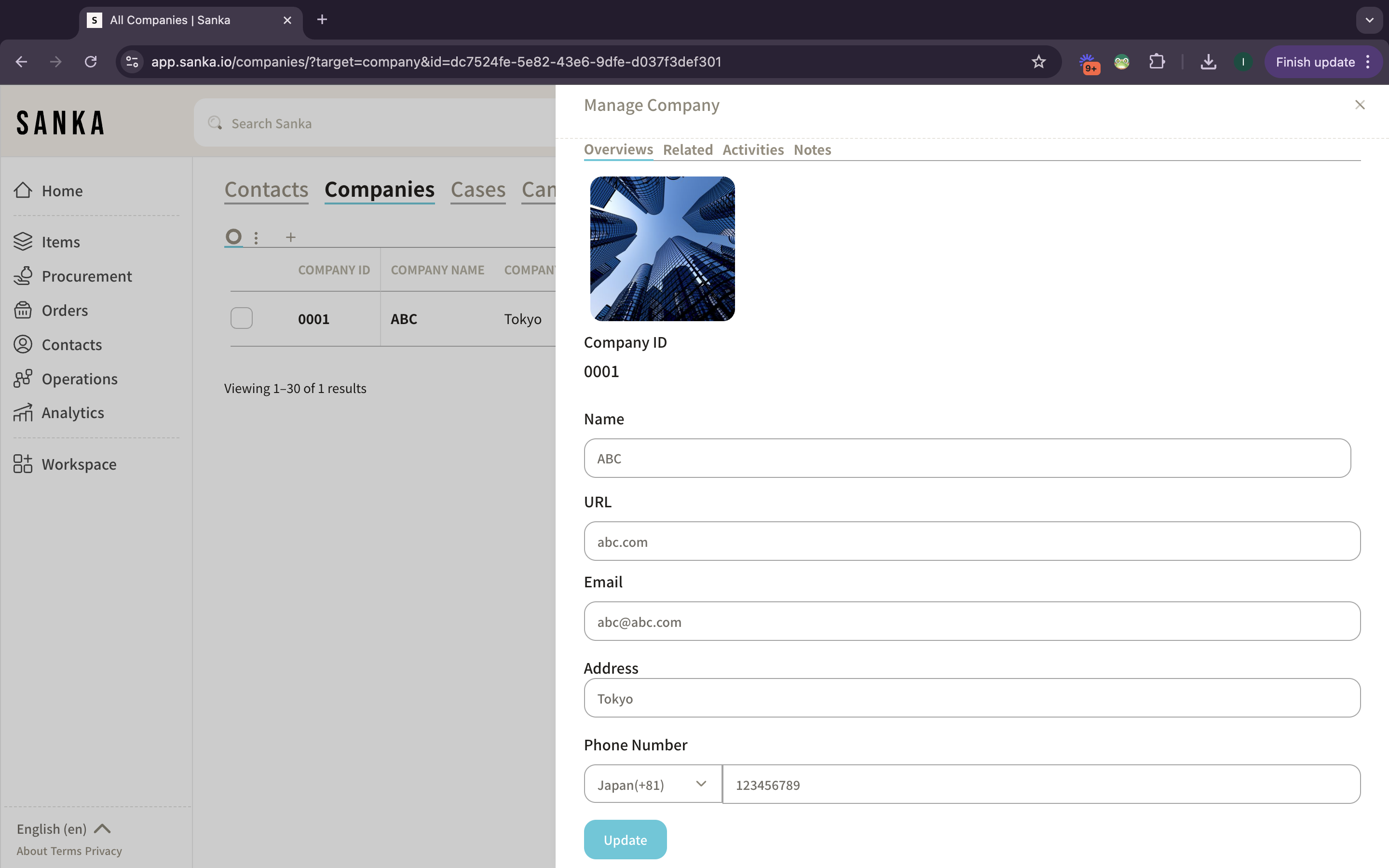
Task: Click the company building thumbnail image
Action: (662, 248)
